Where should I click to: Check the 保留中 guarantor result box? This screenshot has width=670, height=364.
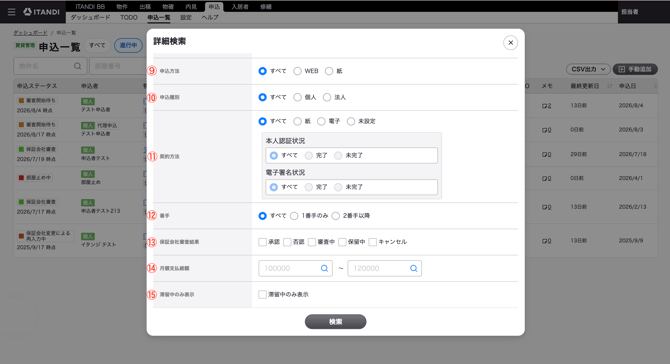click(342, 242)
